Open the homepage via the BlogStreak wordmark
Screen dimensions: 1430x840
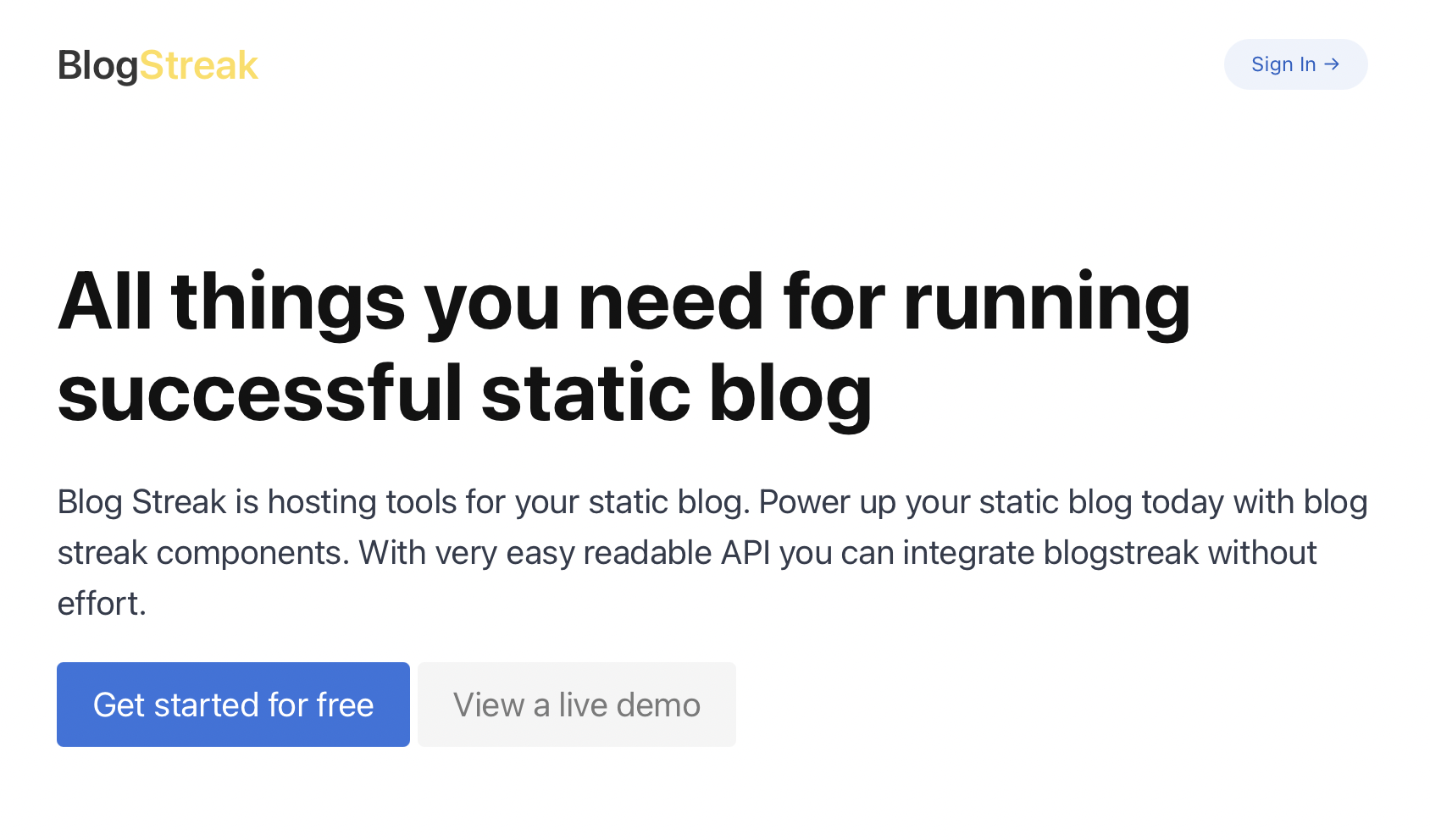pyautogui.click(x=158, y=64)
